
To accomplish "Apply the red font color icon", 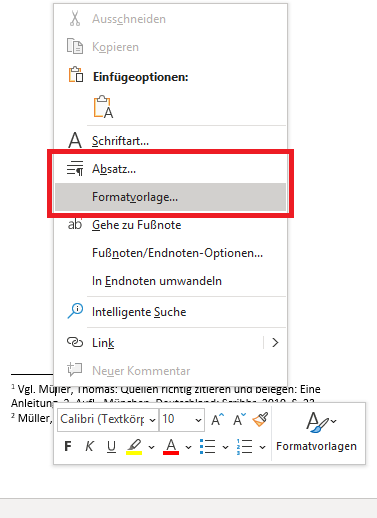I will click(171, 446).
